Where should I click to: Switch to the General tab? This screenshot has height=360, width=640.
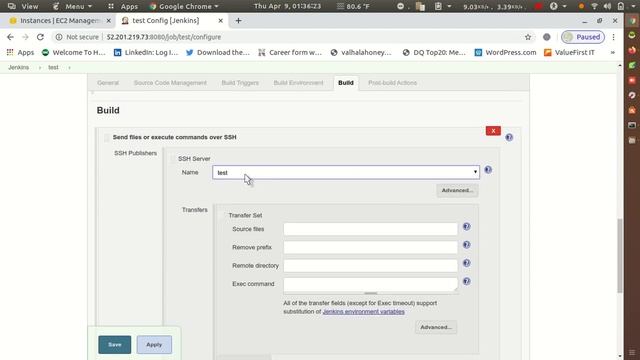coord(108,83)
